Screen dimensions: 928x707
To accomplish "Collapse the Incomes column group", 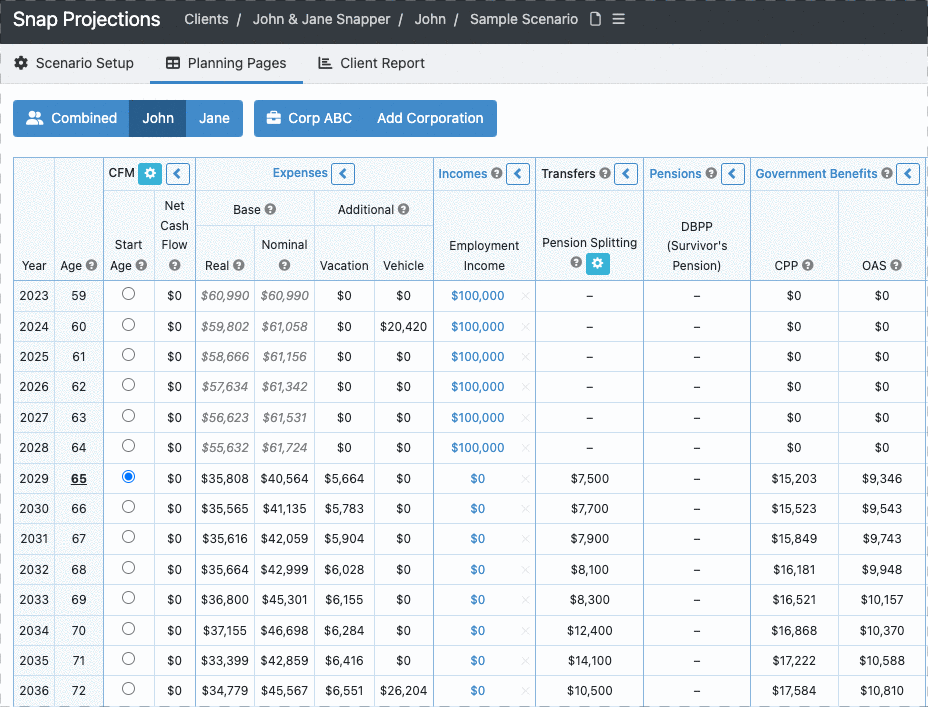I will click(518, 174).
